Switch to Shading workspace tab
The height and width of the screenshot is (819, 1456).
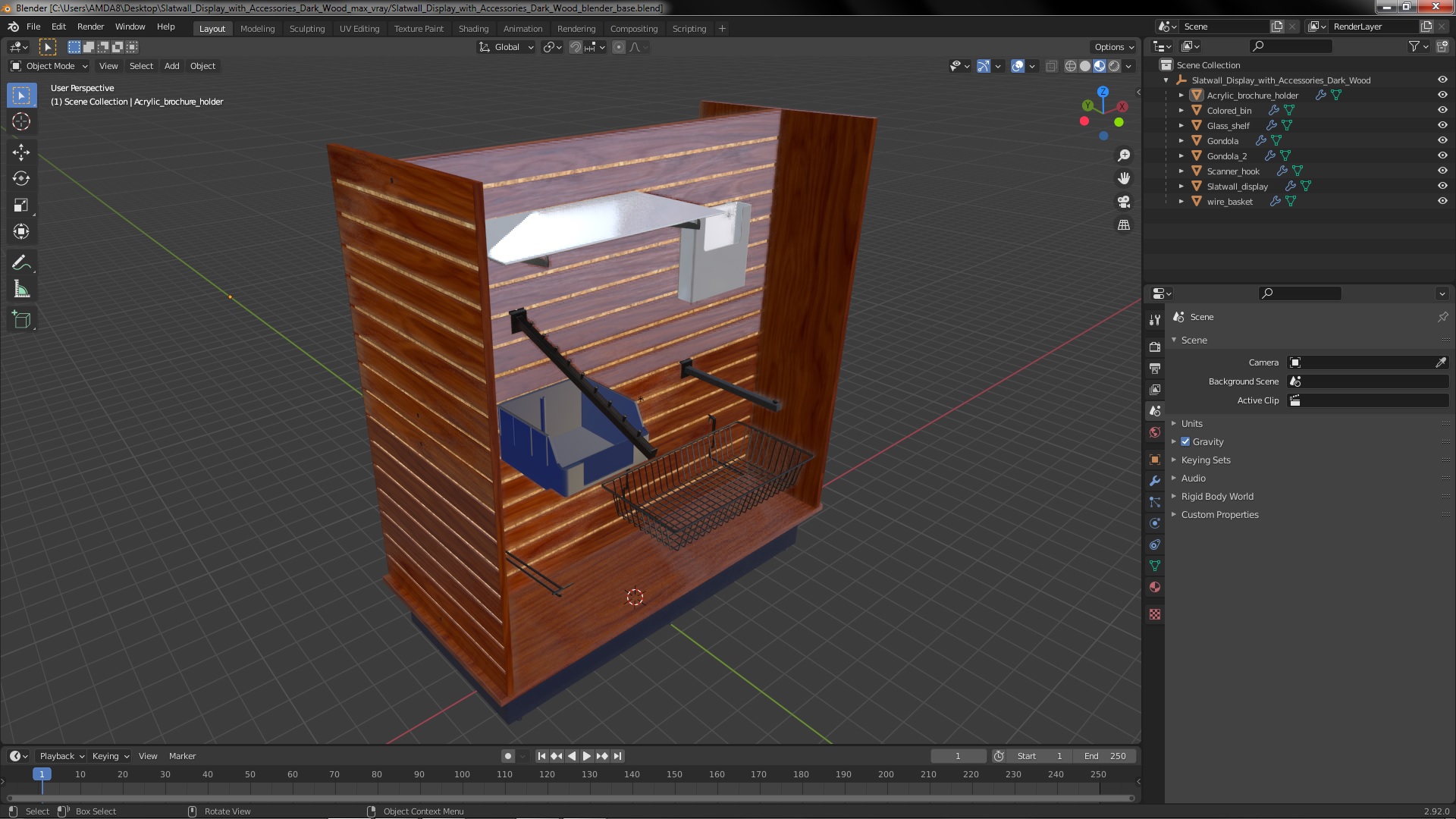click(473, 29)
